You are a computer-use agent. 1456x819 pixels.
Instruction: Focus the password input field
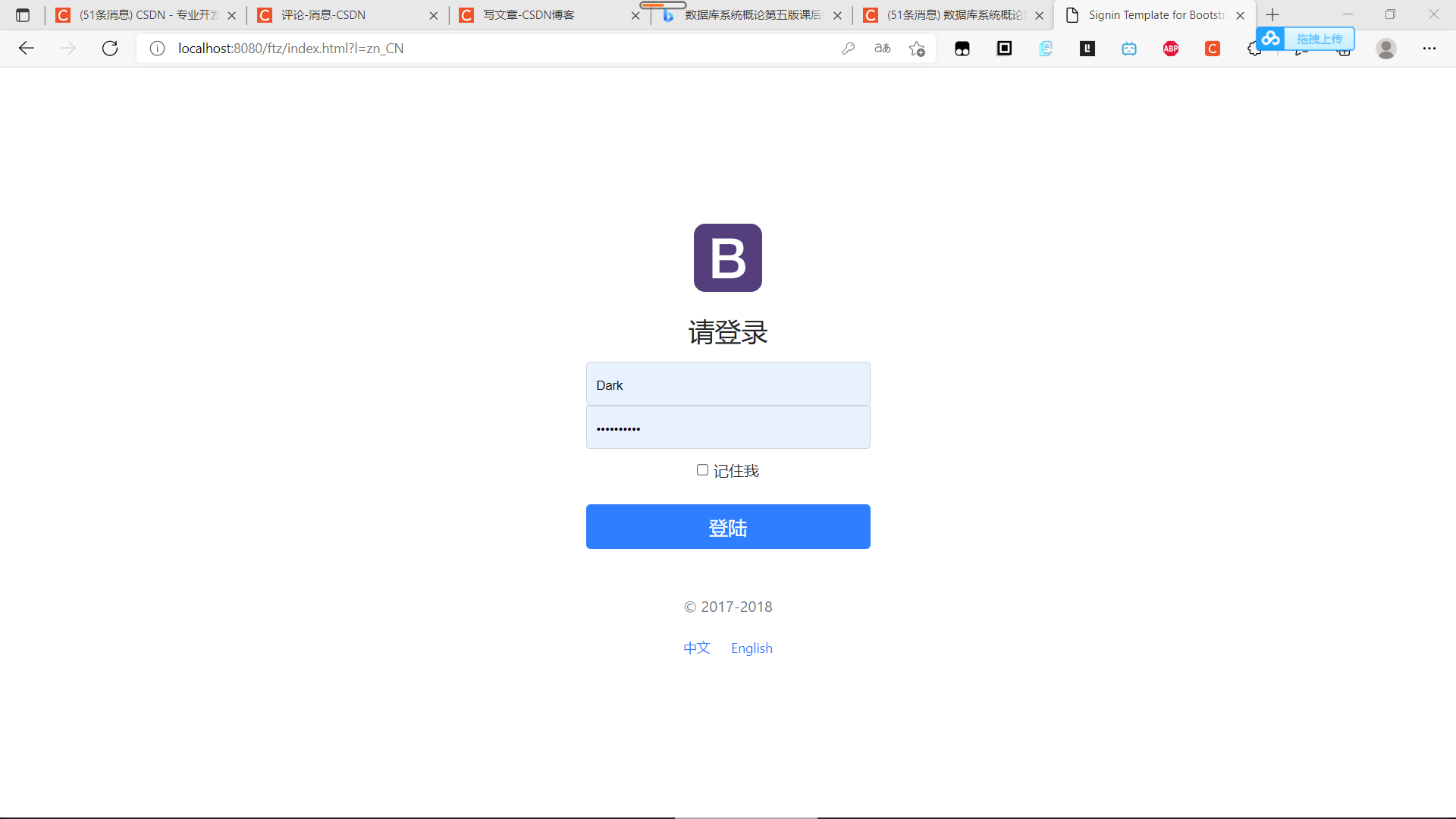(728, 427)
